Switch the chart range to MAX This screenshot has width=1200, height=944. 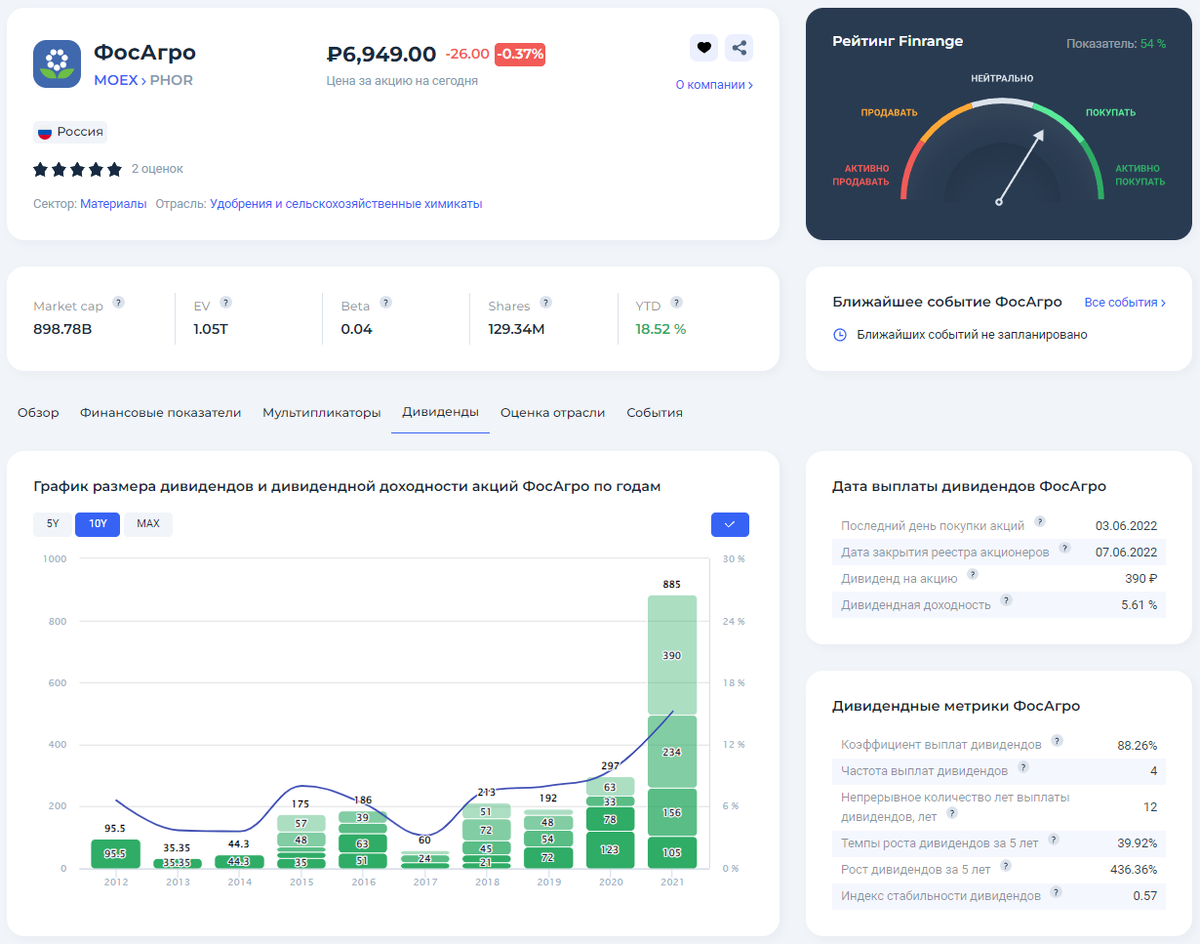pos(148,524)
